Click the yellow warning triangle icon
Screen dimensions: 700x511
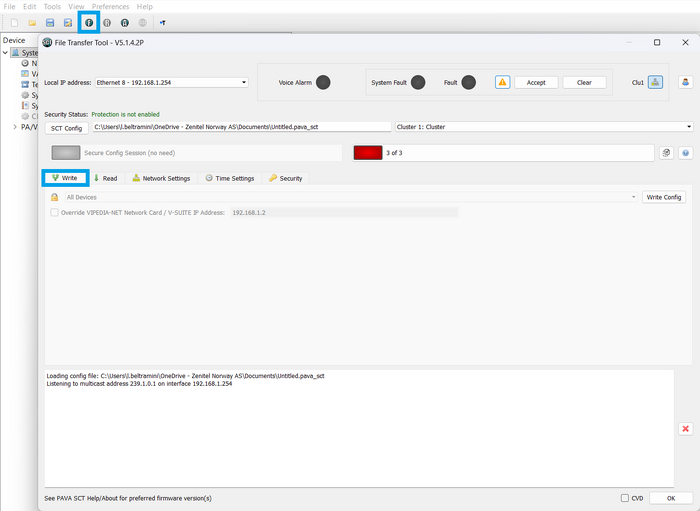[502, 82]
